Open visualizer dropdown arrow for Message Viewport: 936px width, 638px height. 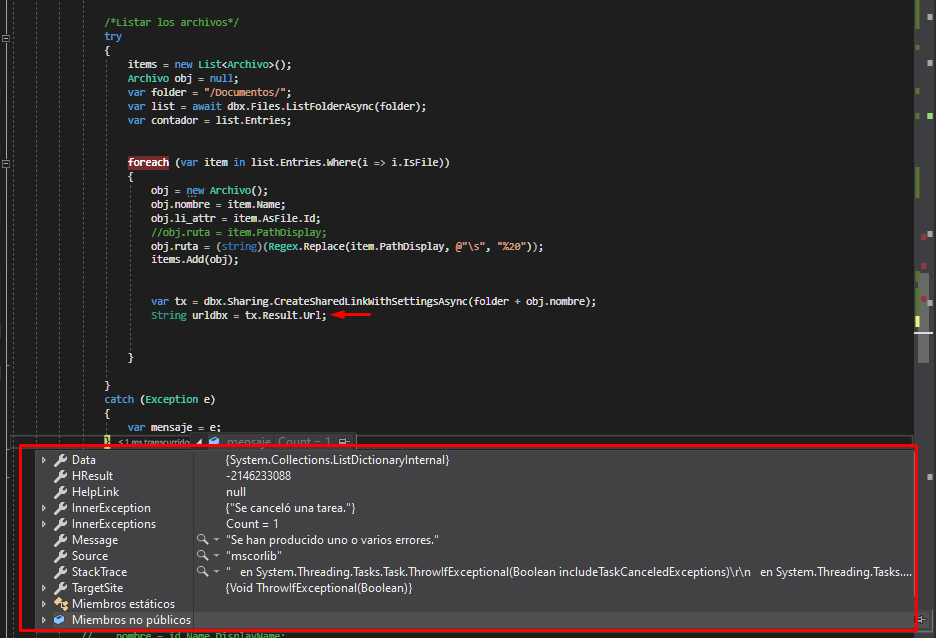216,540
